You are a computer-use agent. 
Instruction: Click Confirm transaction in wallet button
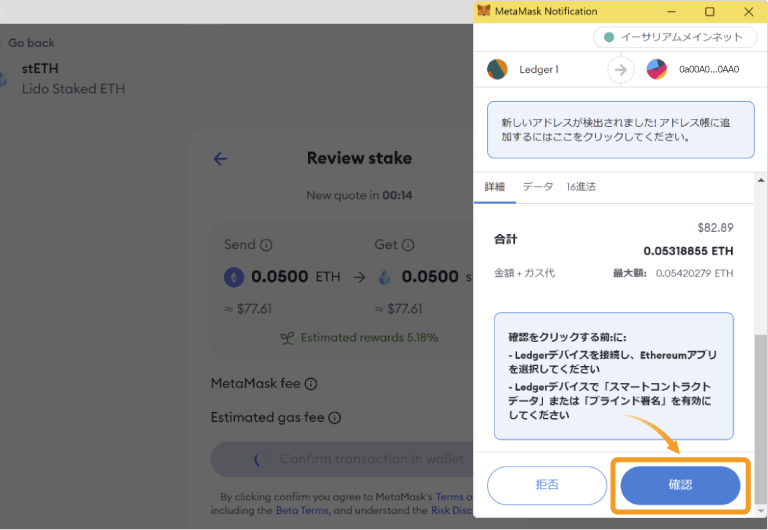click(x=342, y=459)
